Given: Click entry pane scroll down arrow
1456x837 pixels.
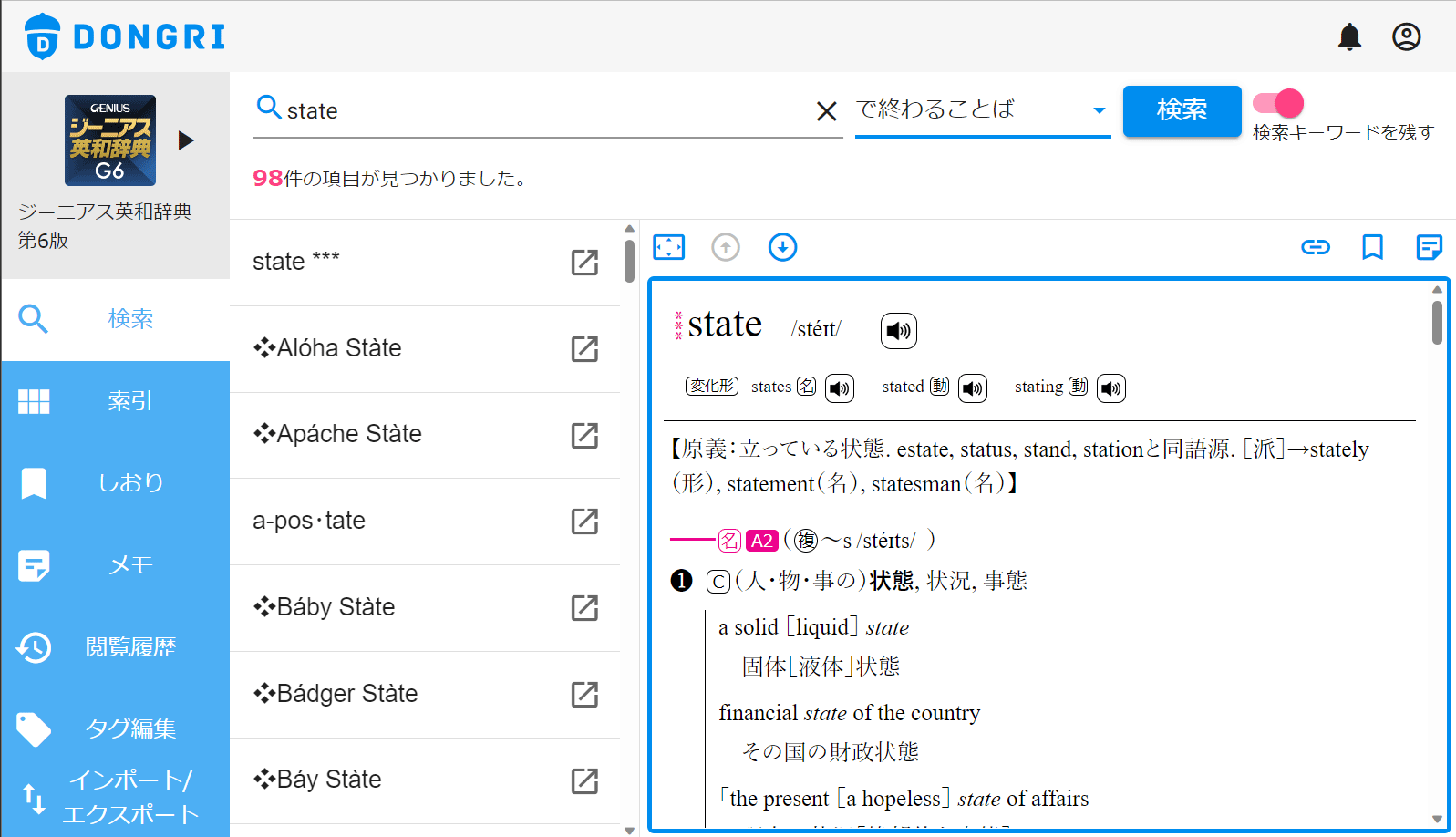Looking at the screenshot, I should tap(1437, 819).
